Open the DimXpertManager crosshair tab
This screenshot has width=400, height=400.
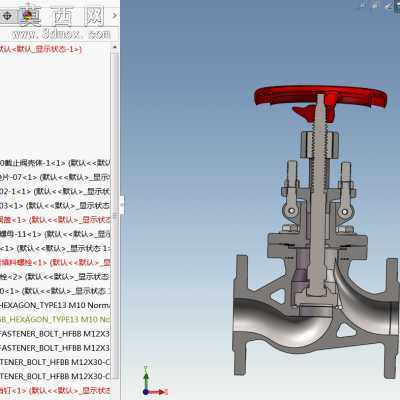tap(7, 15)
